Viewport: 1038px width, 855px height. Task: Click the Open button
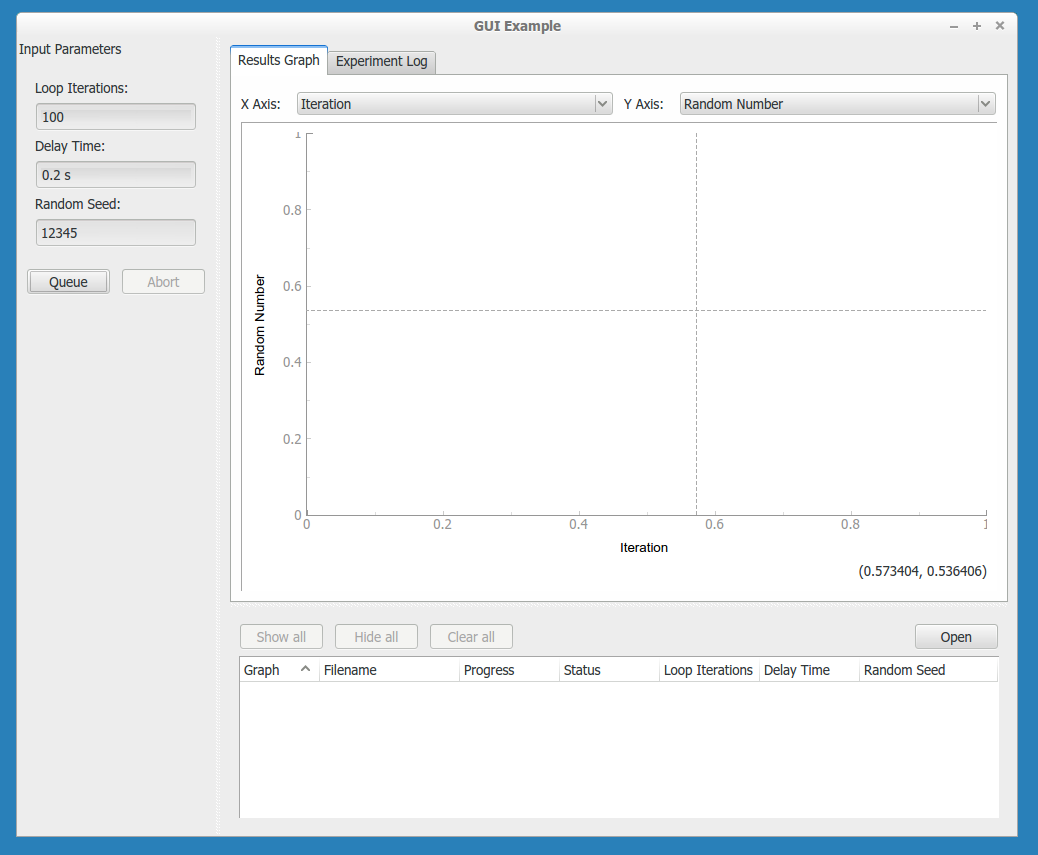[x=955, y=637]
